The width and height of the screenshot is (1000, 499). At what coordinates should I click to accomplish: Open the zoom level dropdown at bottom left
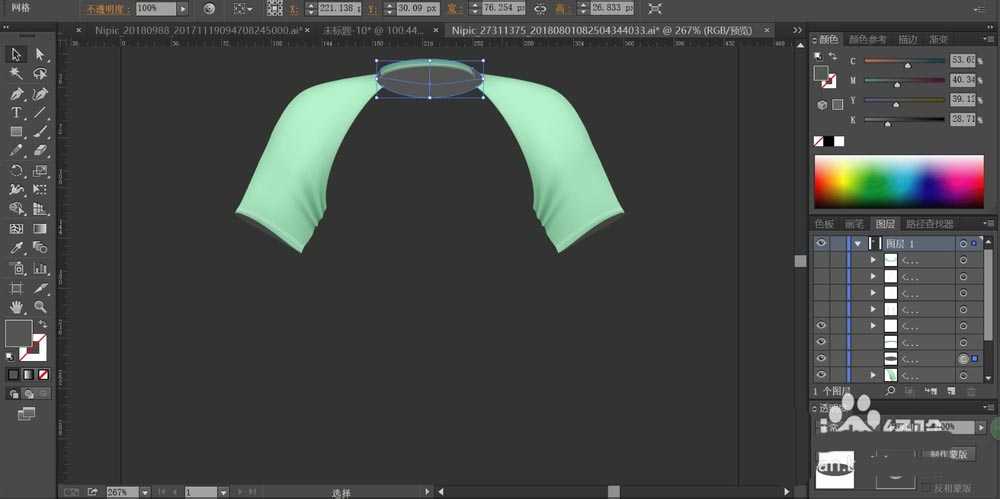click(145, 492)
